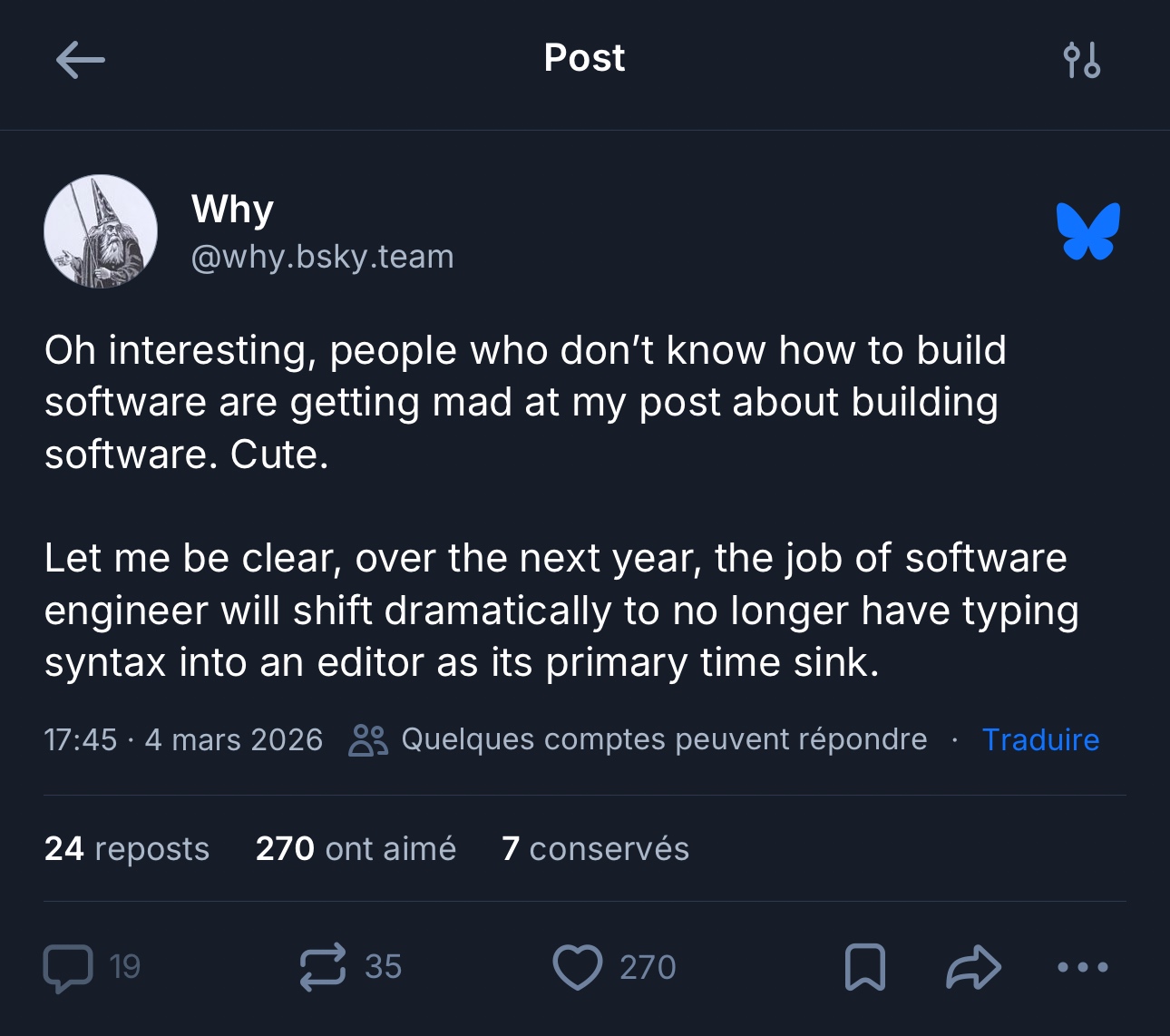1170x1036 pixels.
Task: View the 24 reposts list
Action: (x=126, y=849)
